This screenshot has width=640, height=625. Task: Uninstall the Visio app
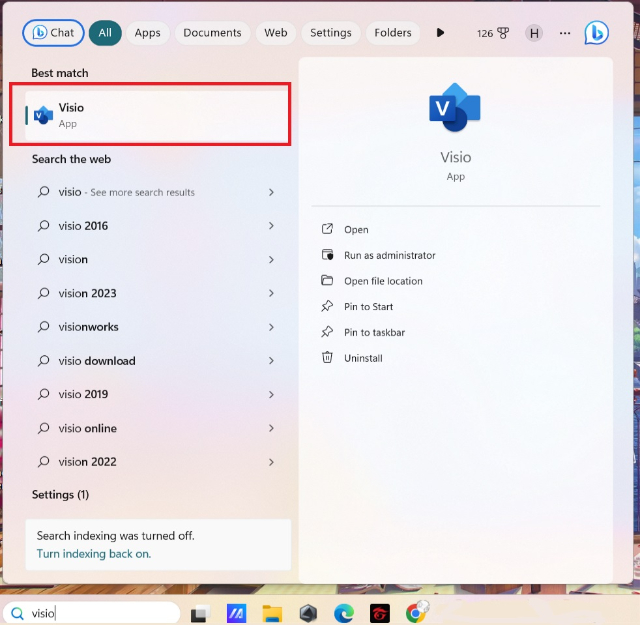363,358
